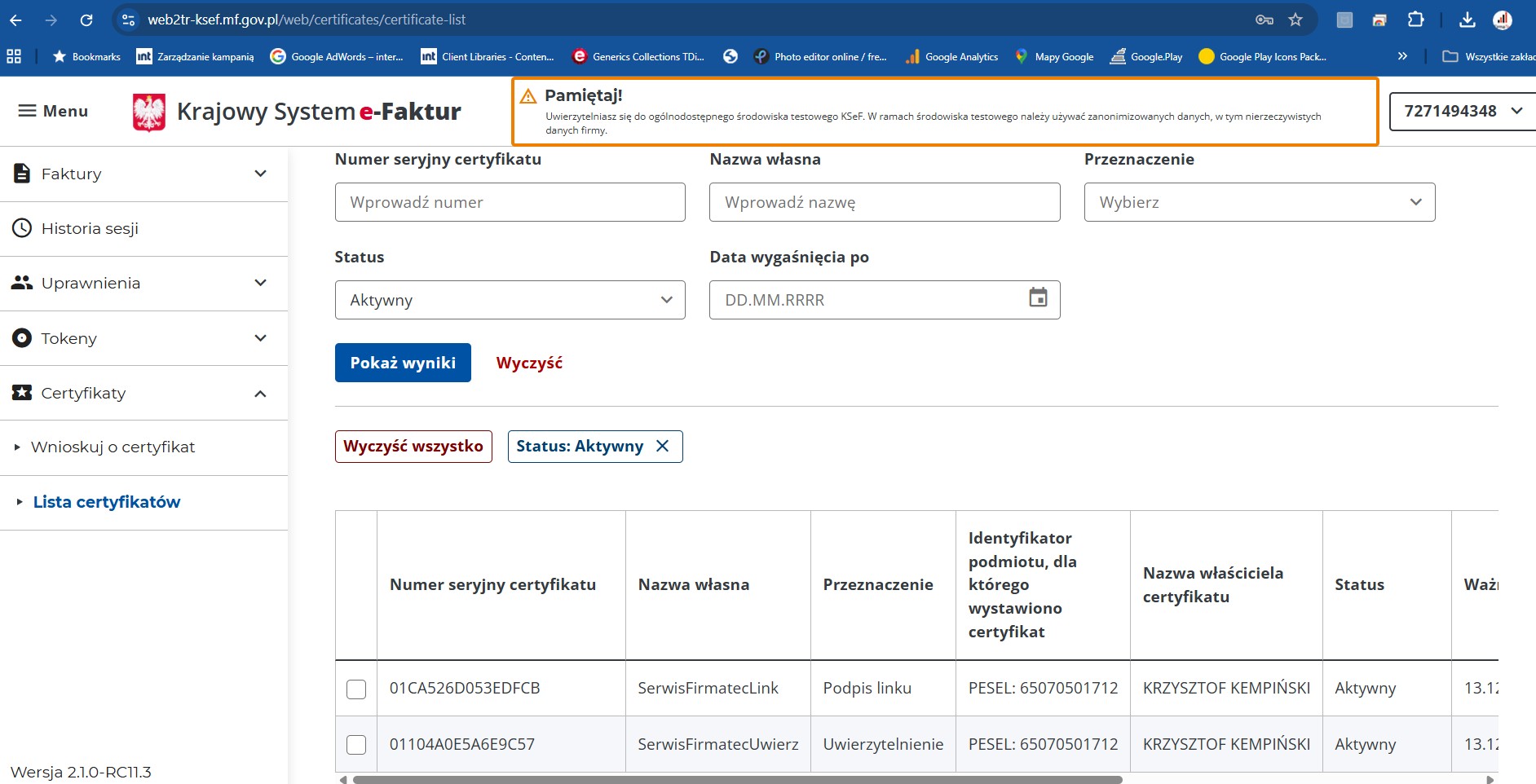Image resolution: width=1536 pixels, height=784 pixels.
Task: Reload the page in the browser
Action: [86, 20]
